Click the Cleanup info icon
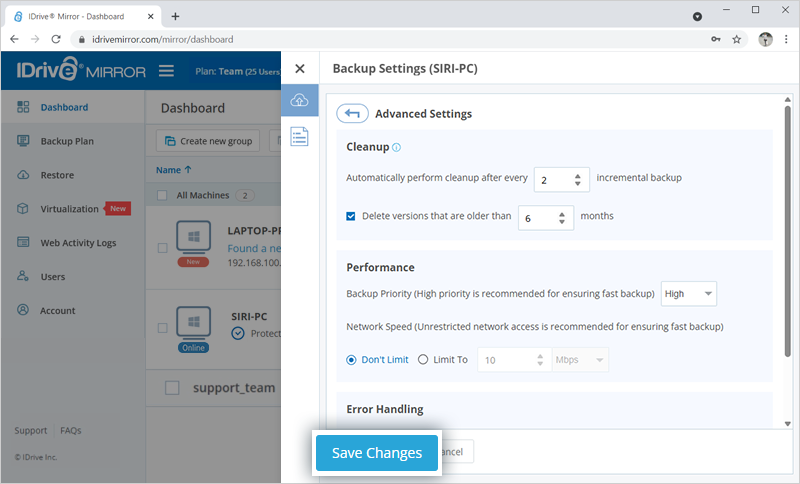 click(x=397, y=147)
